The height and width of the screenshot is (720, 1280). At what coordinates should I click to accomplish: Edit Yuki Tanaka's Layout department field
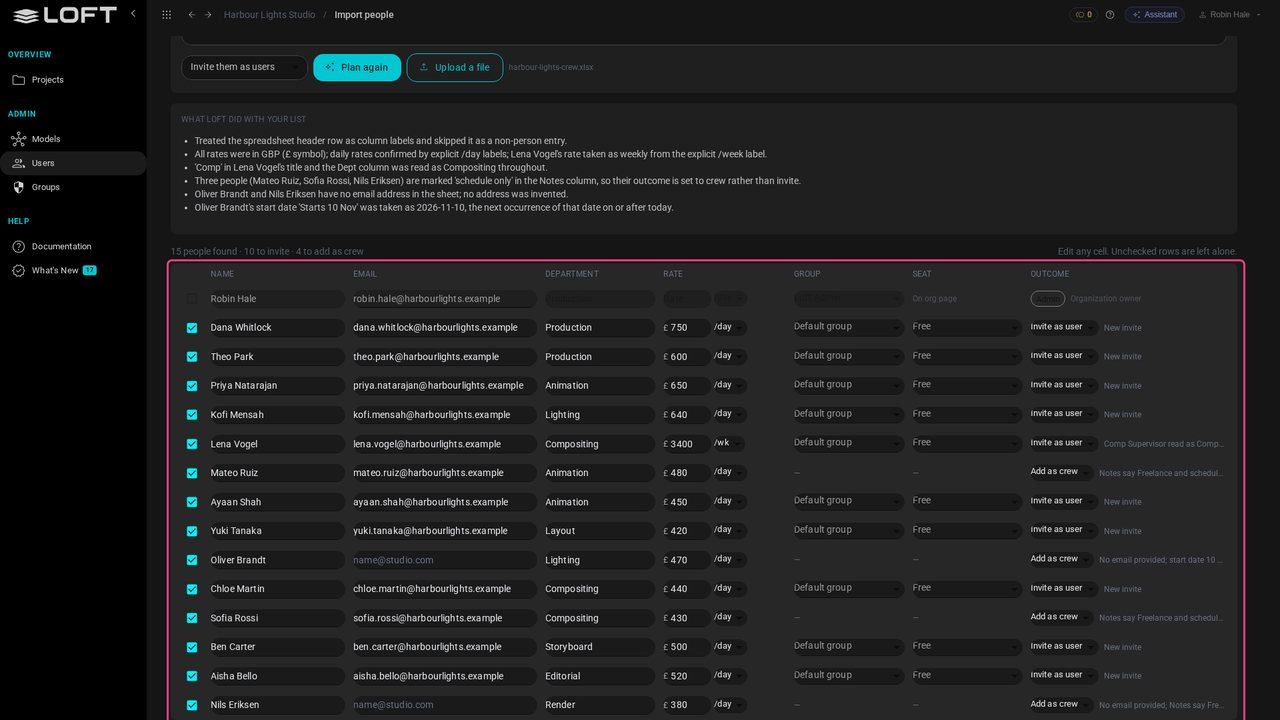pos(599,531)
